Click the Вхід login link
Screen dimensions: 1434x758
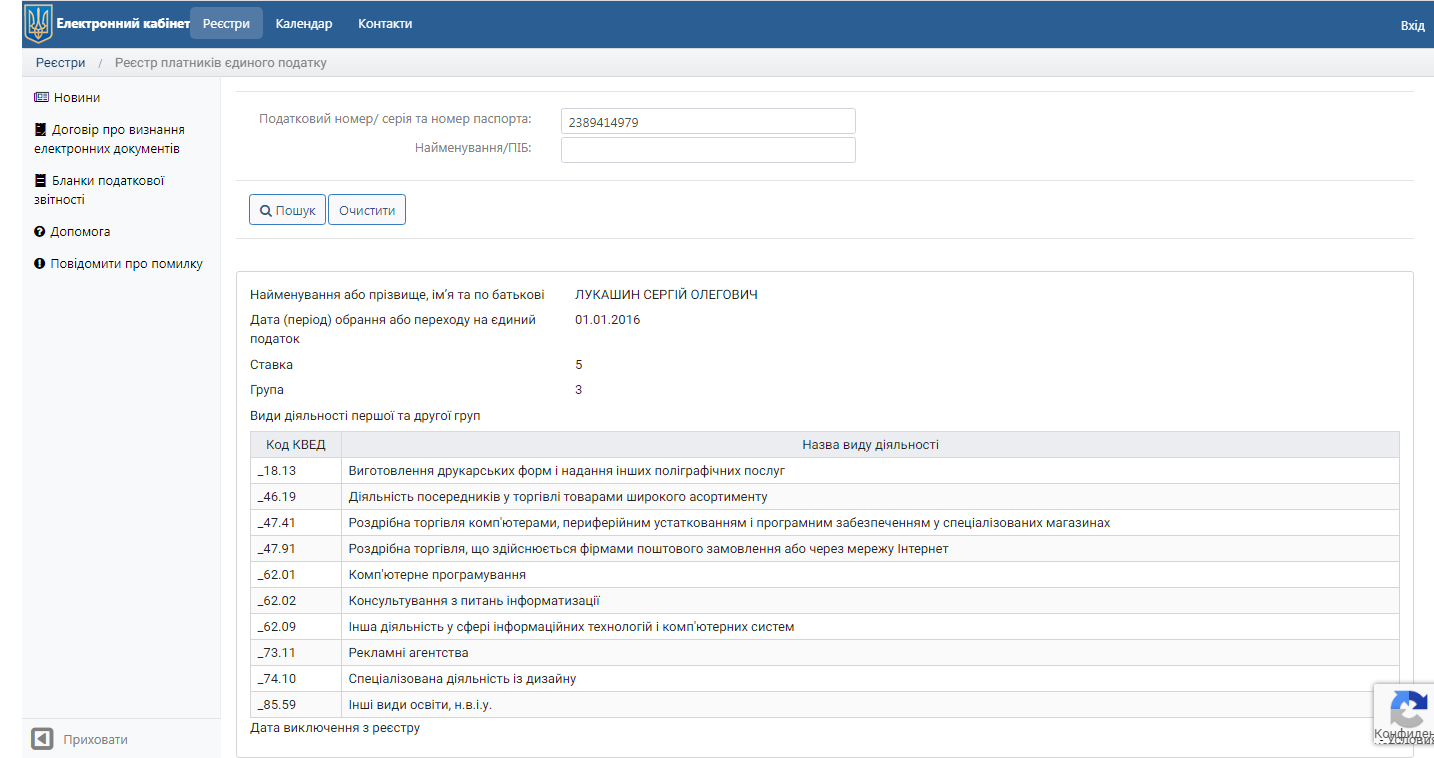click(1412, 25)
